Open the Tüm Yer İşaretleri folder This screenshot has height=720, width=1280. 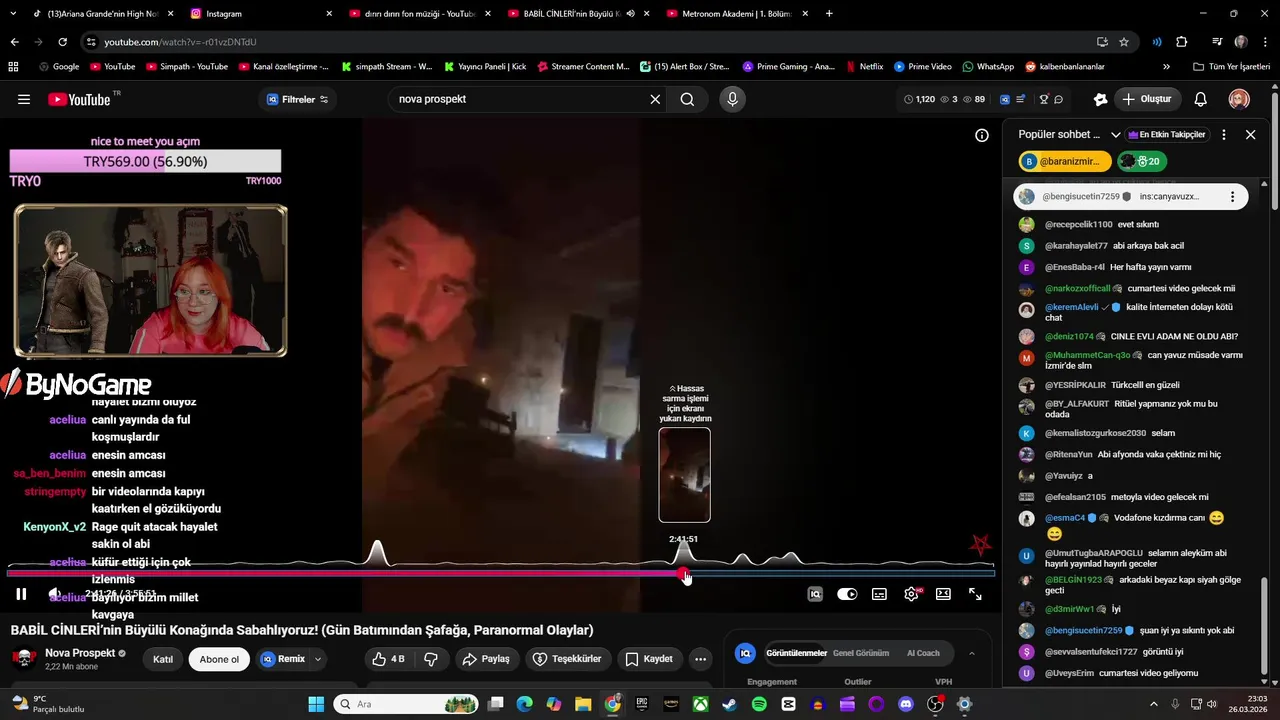(1232, 66)
